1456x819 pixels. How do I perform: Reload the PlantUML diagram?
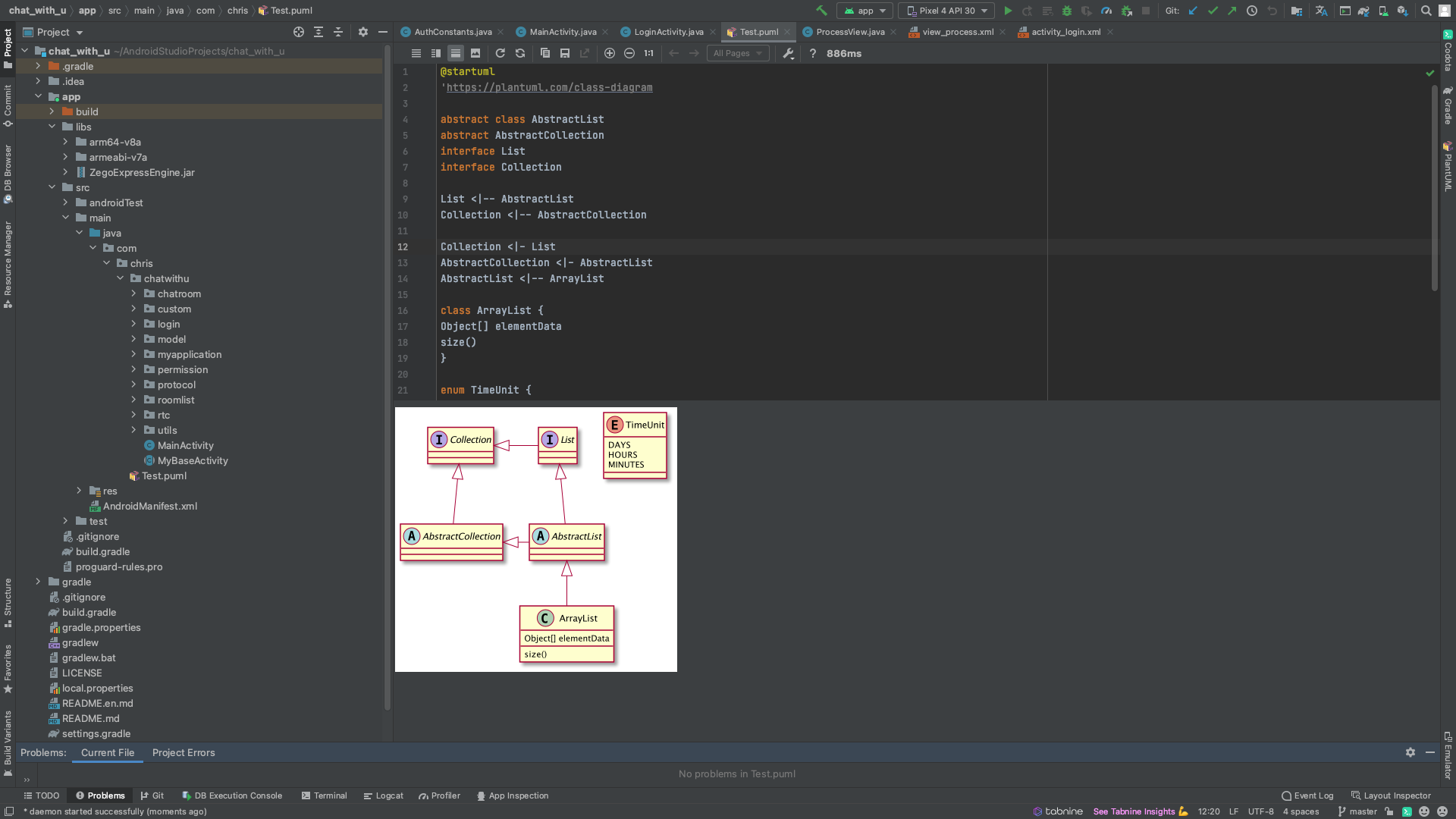pos(500,53)
